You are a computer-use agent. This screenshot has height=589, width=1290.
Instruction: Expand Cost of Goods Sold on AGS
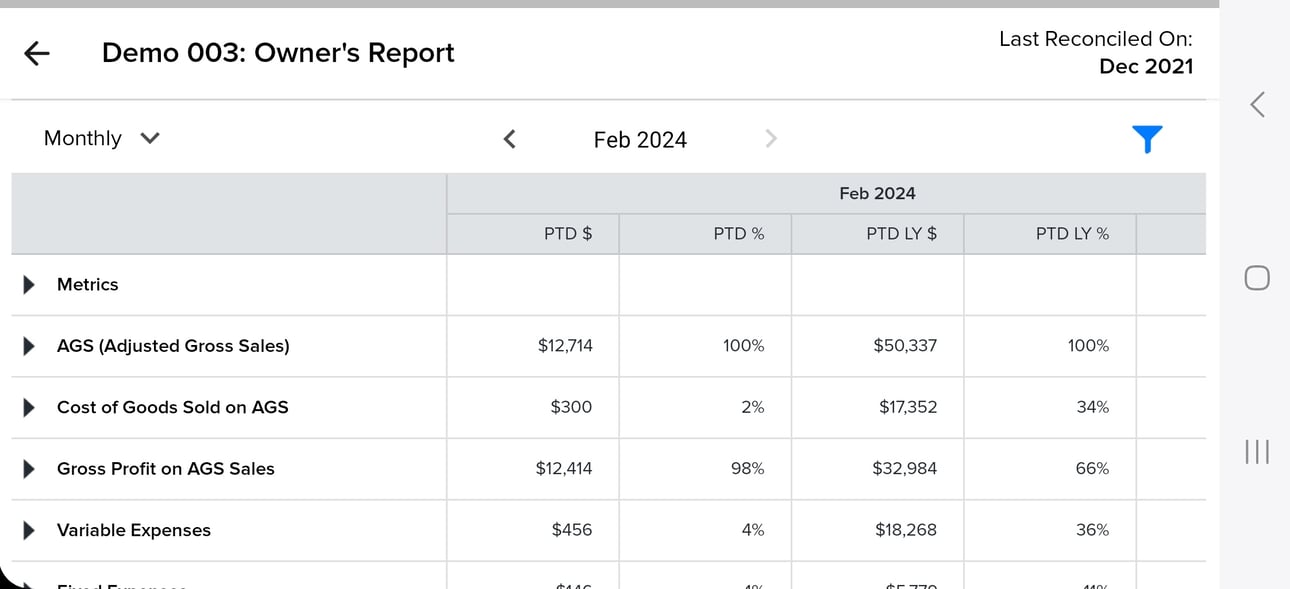pyautogui.click(x=29, y=407)
